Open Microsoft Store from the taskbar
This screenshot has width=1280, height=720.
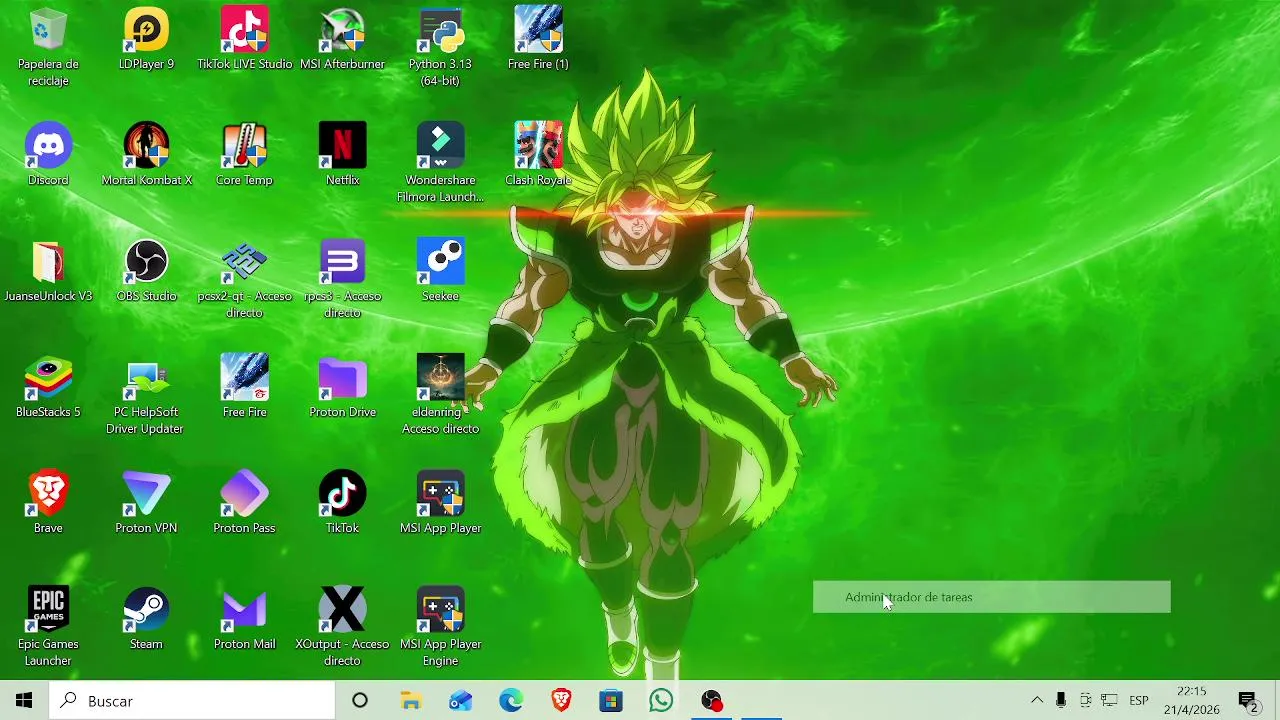click(x=611, y=701)
